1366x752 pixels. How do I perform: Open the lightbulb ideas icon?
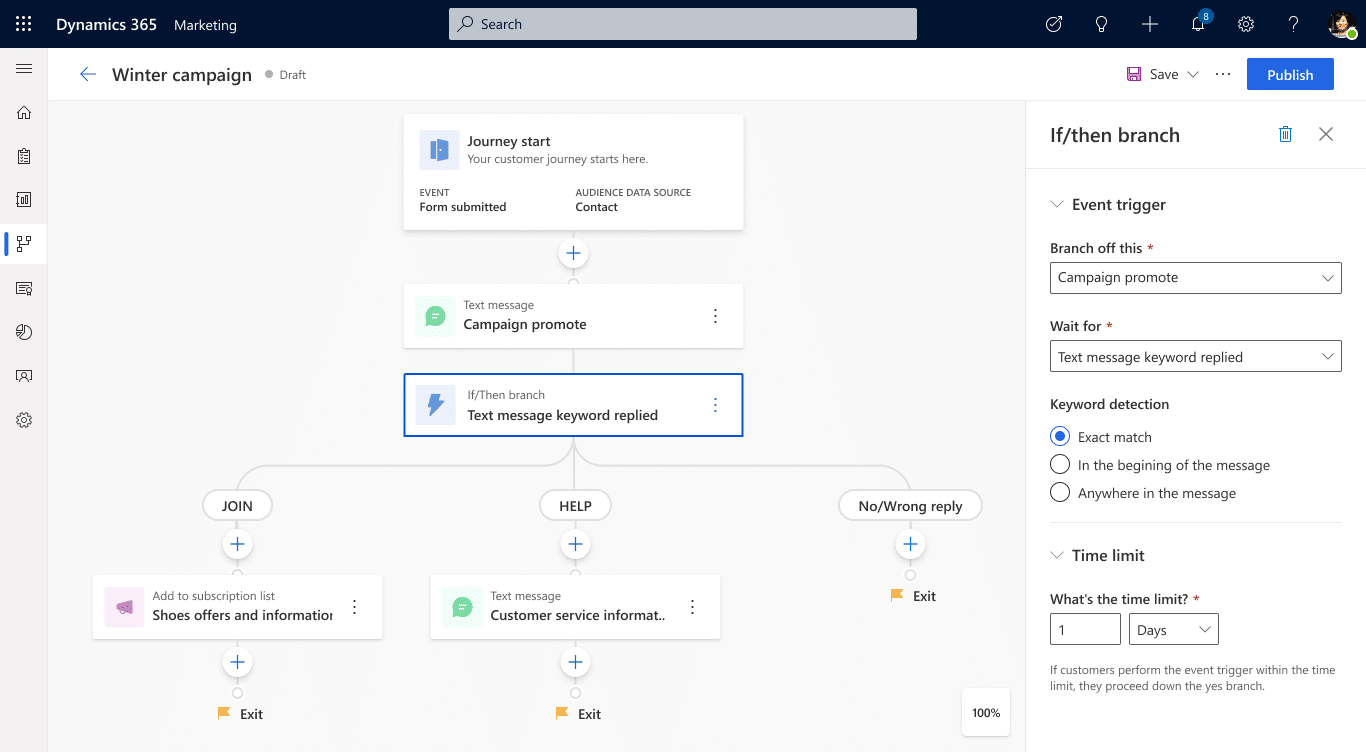pyautogui.click(x=1102, y=25)
